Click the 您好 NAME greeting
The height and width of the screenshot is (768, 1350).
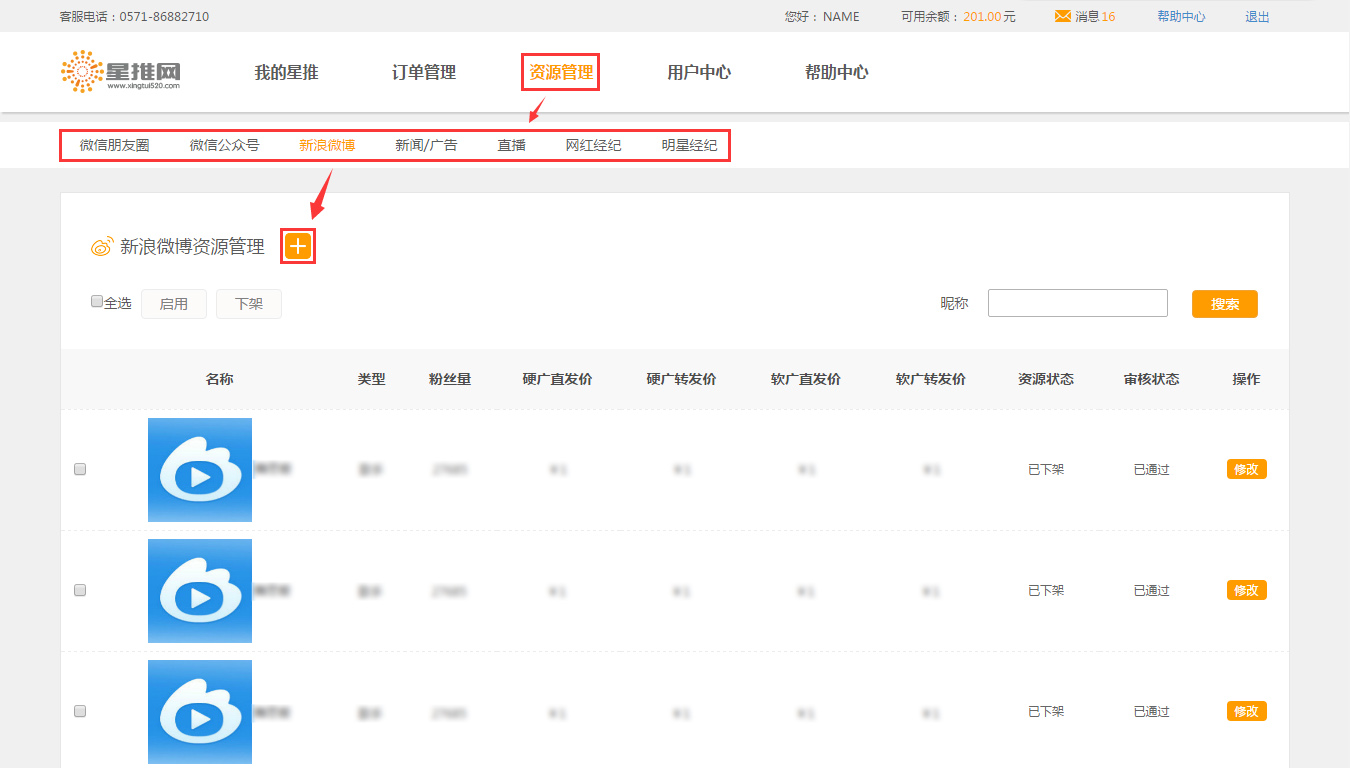click(822, 16)
